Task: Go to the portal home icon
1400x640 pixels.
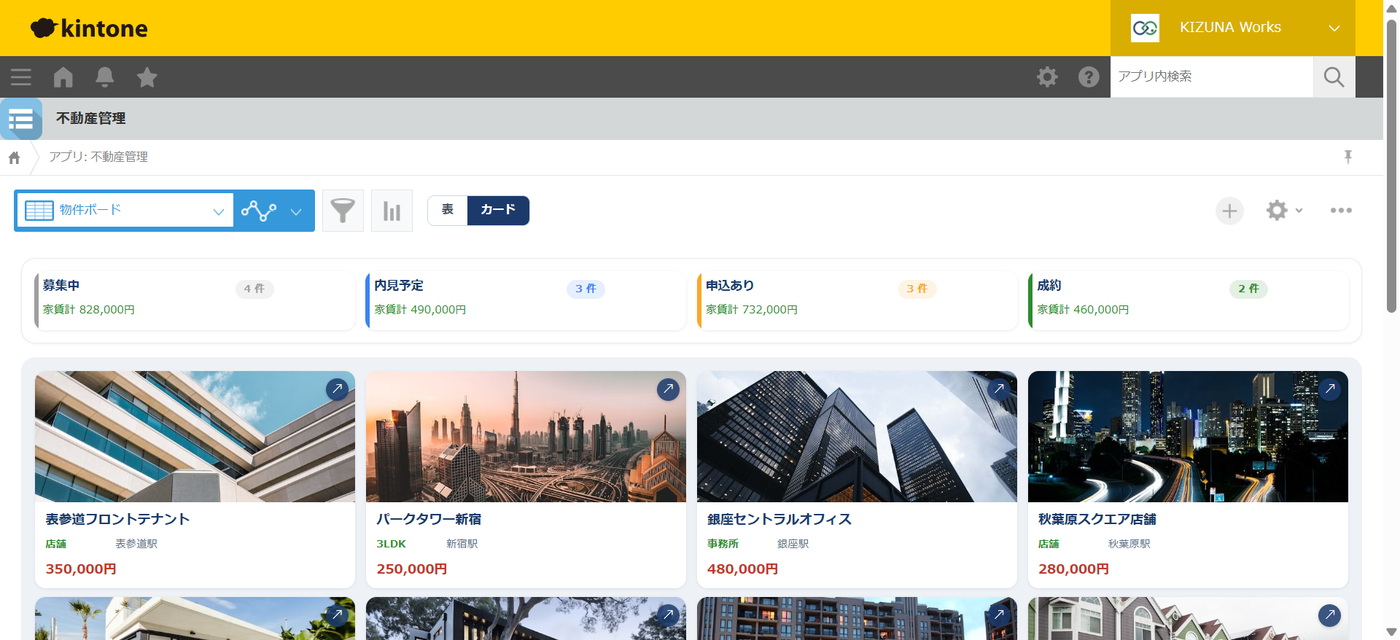Action: click(x=63, y=77)
